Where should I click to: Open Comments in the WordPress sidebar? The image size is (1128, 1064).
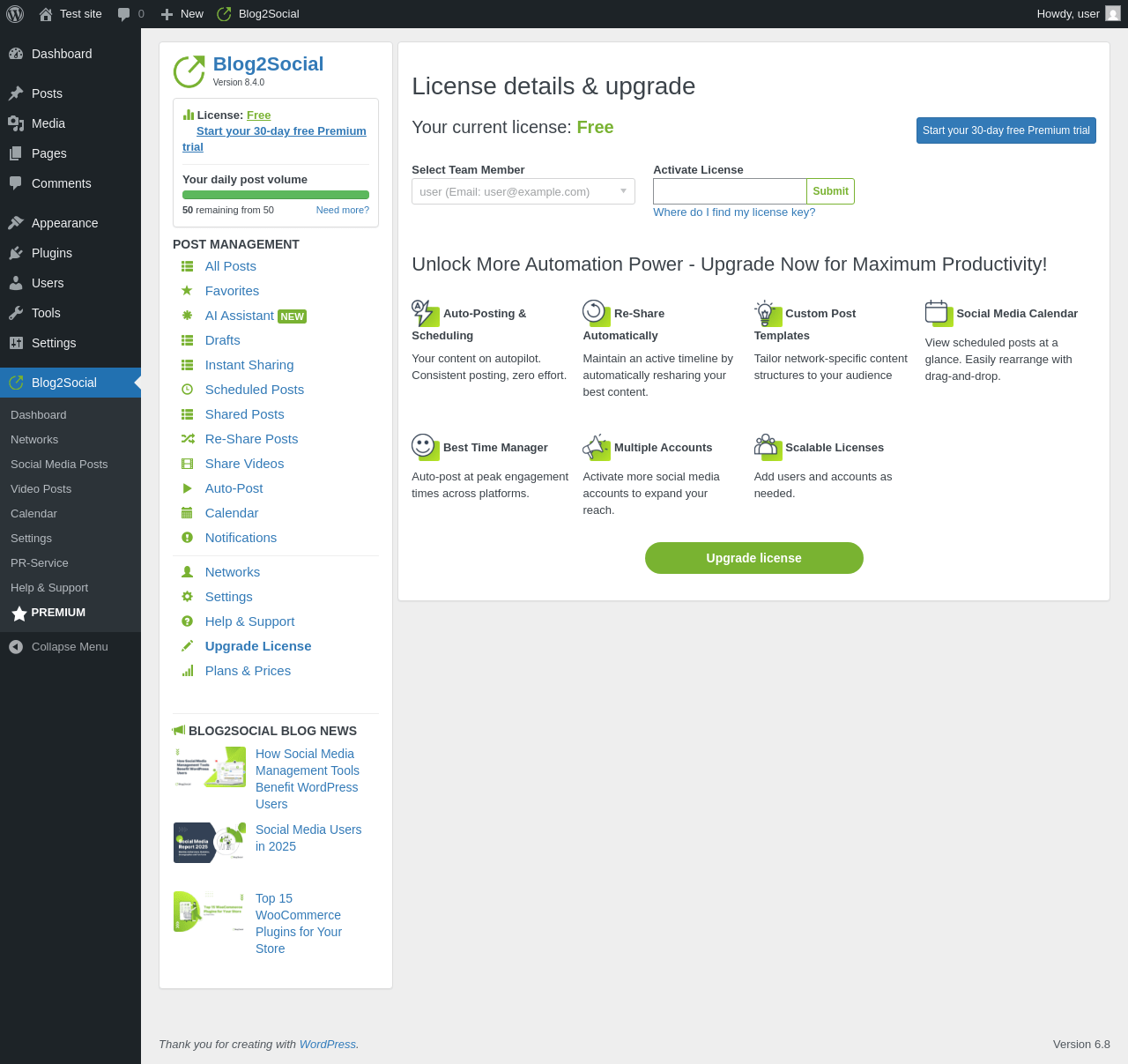pos(70,183)
